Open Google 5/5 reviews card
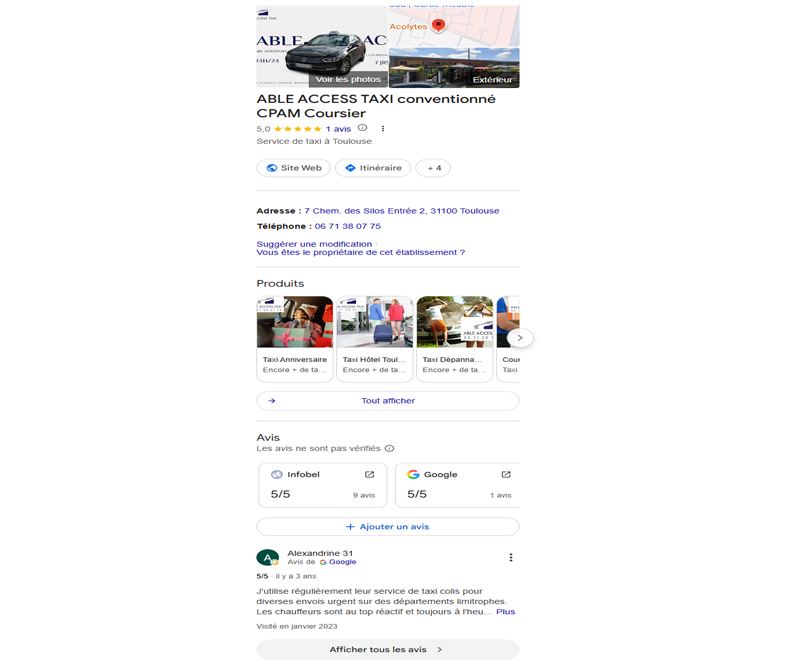Screen dimensions: 800x667 (457, 485)
